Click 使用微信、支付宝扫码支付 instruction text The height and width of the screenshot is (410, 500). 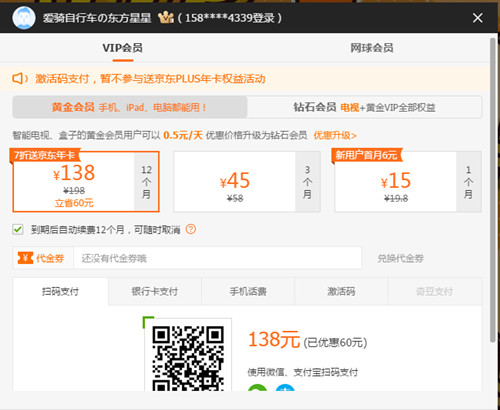click(302, 372)
